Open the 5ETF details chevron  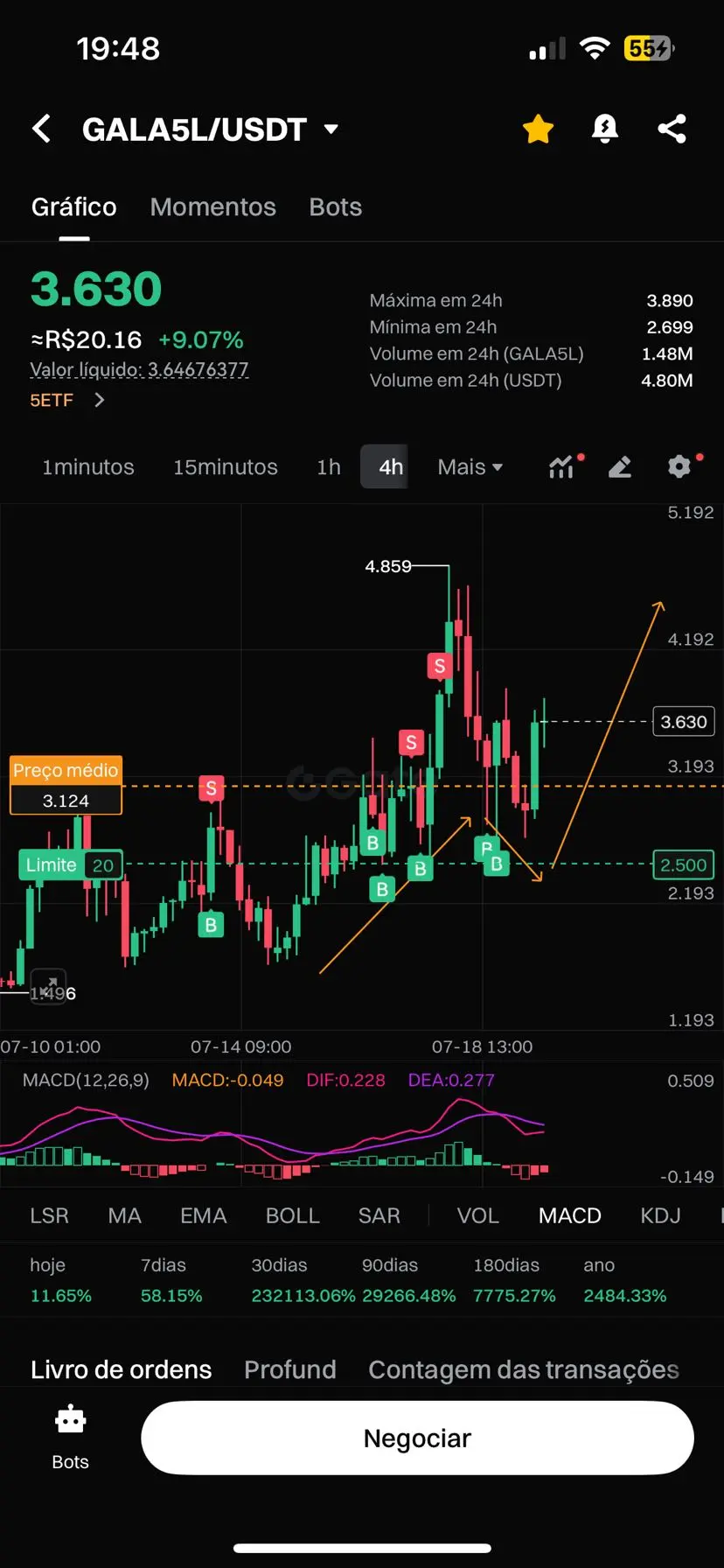(99, 400)
